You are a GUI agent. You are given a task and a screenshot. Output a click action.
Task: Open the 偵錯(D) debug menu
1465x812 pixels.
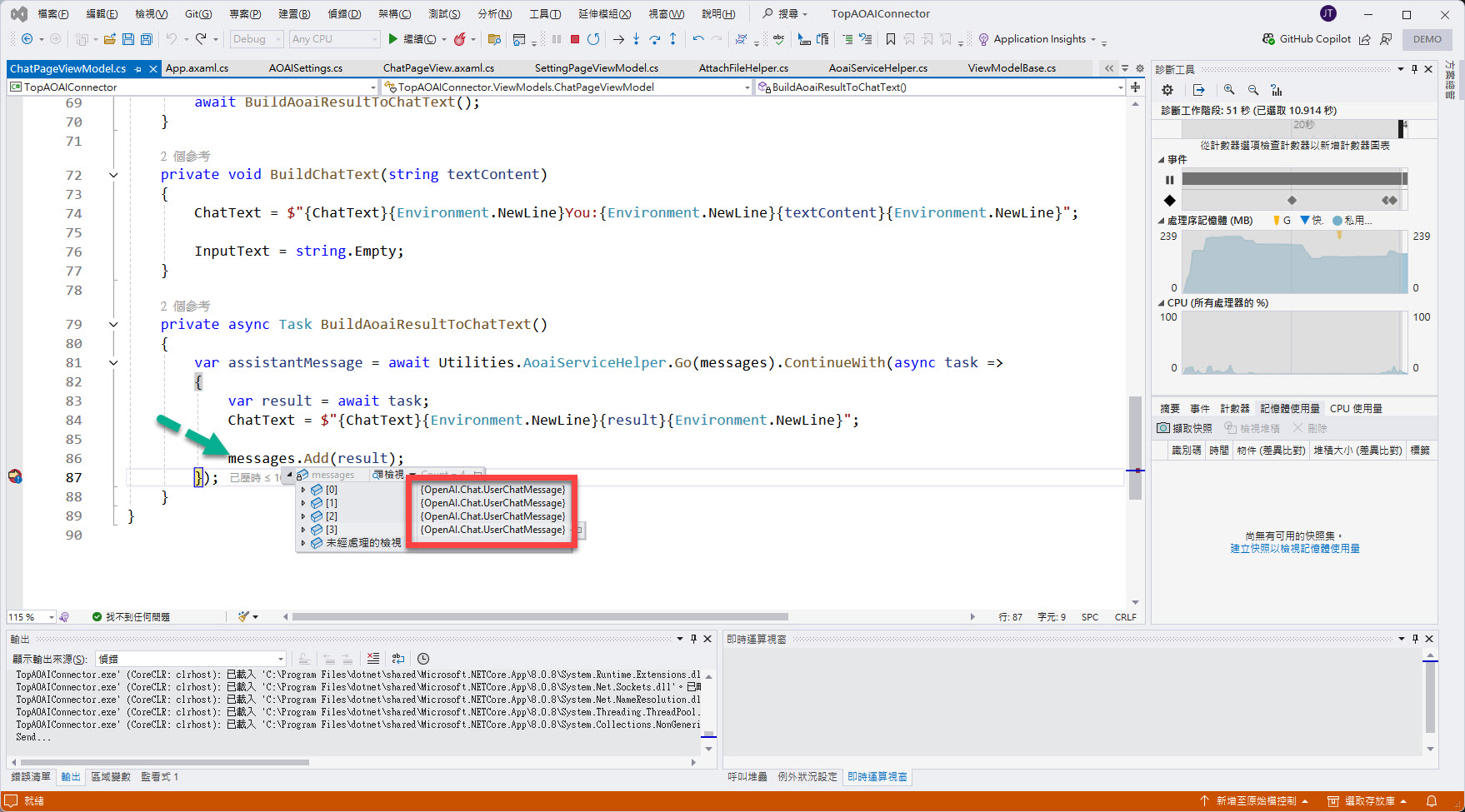coord(344,14)
